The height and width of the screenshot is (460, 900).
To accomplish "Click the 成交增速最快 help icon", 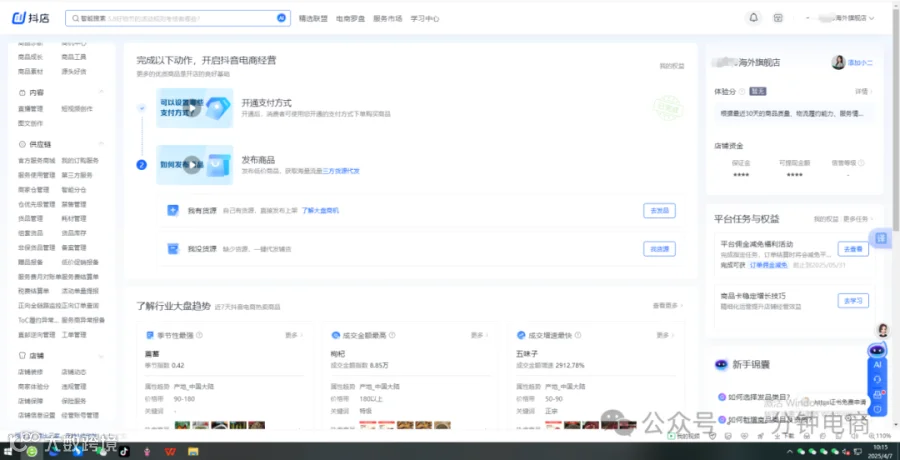I will [577, 335].
